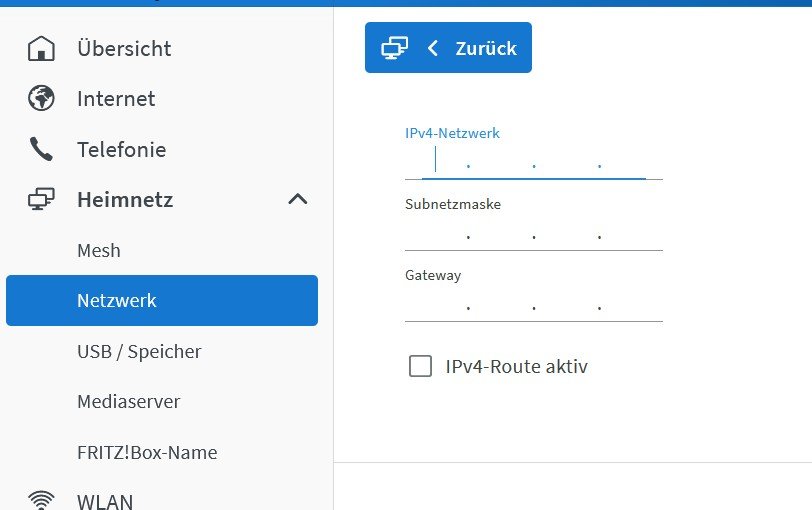Viewport: 812px width, 510px height.
Task: Click the Internet globe icon
Action: [41, 99]
